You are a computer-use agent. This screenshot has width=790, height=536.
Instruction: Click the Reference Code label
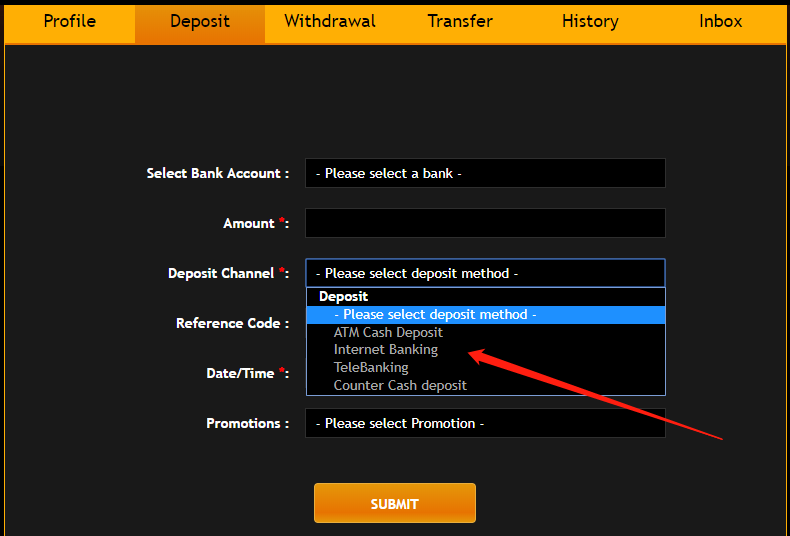232,323
